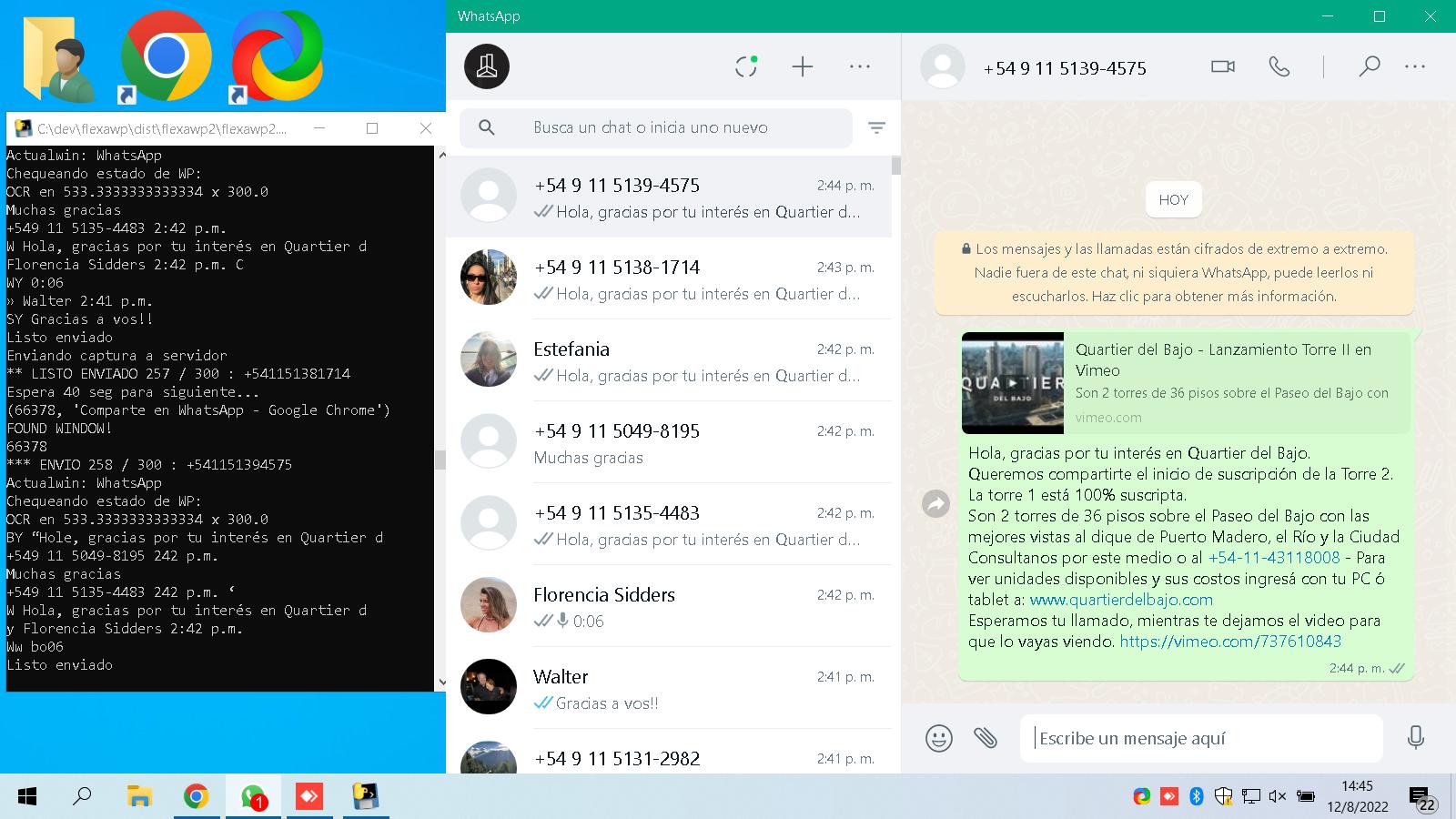Image resolution: width=1456 pixels, height=819 pixels.
Task: Play the Quartier video thumbnail
Action: (1013, 383)
